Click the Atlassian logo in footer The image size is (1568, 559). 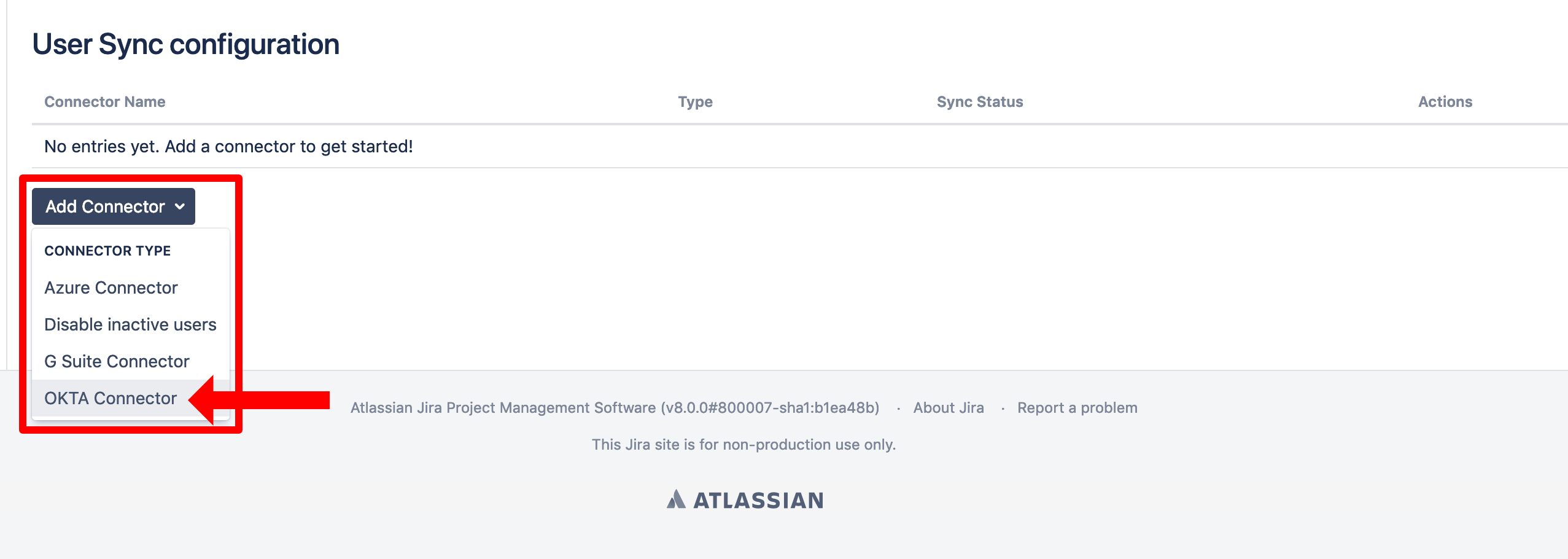point(745,500)
